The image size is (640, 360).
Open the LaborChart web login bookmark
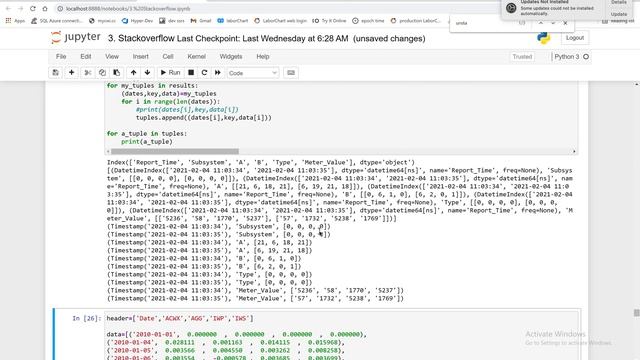[x=280, y=21]
